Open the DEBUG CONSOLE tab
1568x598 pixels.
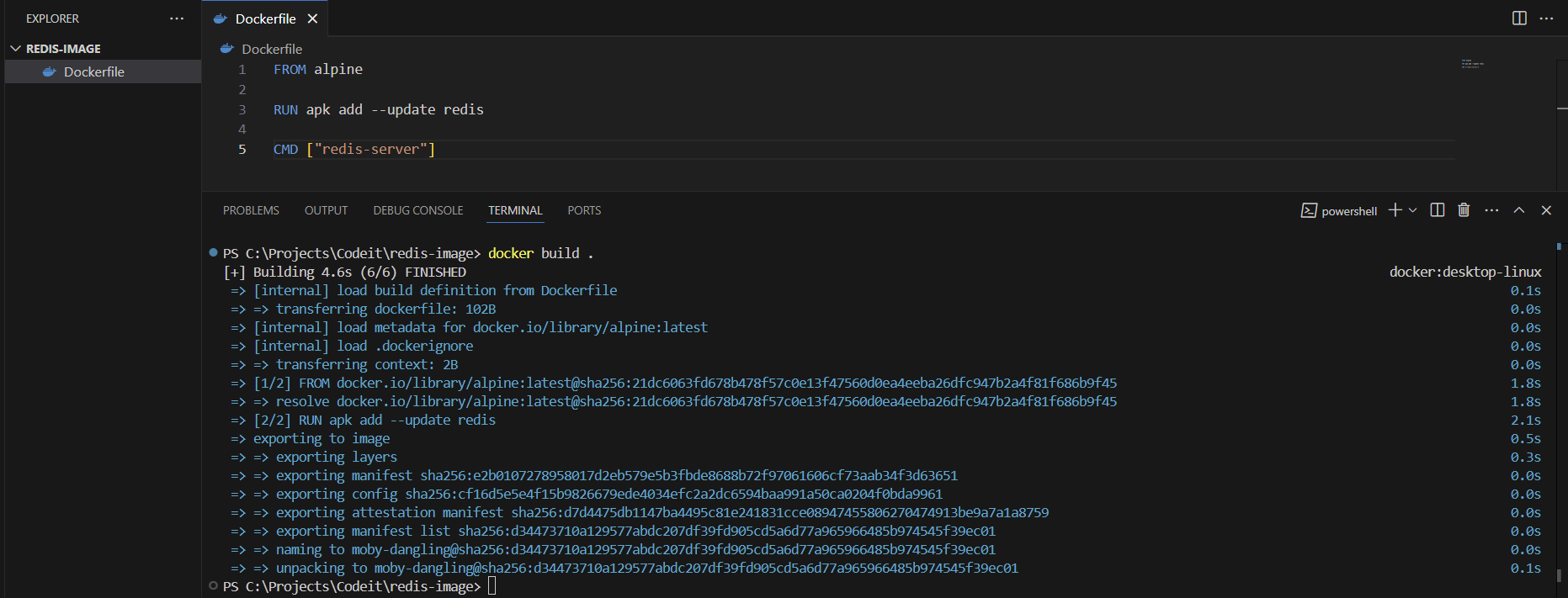(418, 210)
